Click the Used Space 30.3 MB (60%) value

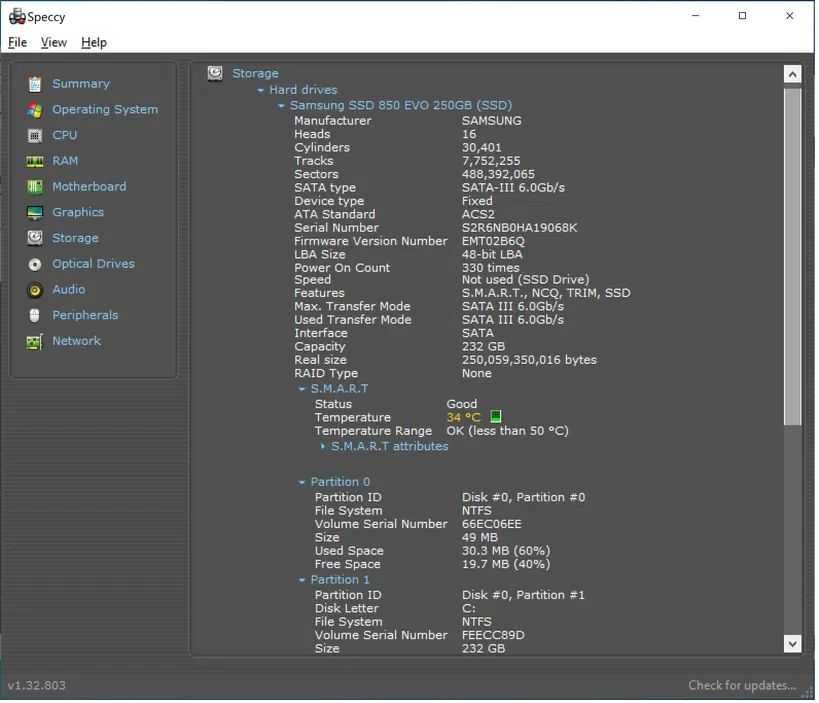pos(506,550)
